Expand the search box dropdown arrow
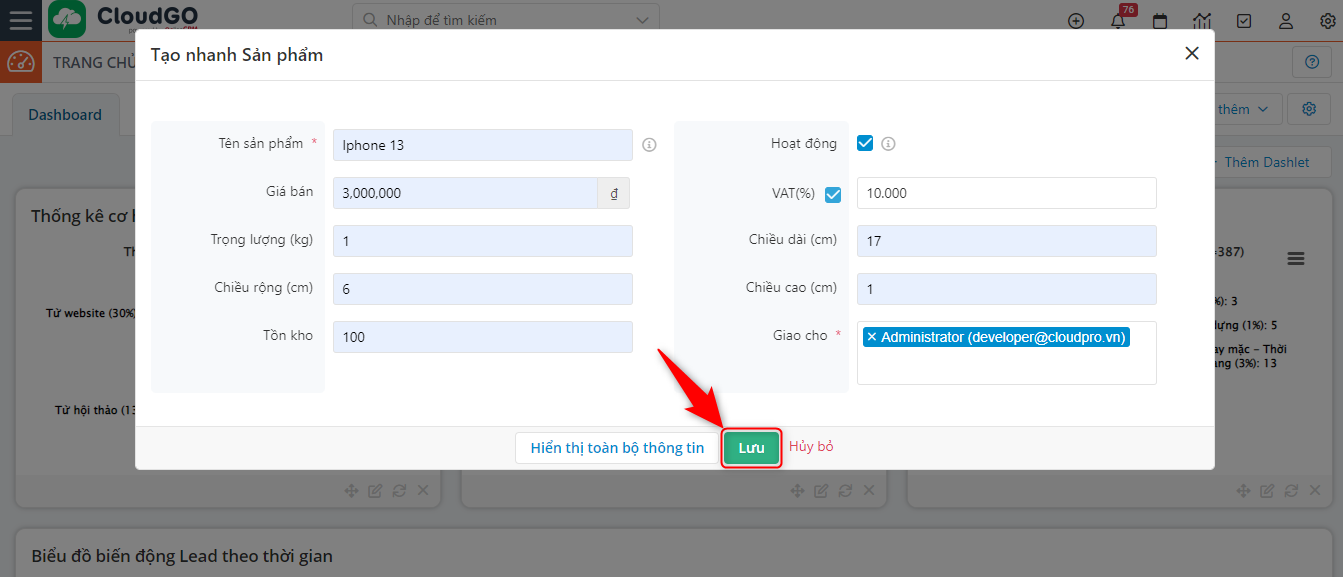 [x=641, y=20]
